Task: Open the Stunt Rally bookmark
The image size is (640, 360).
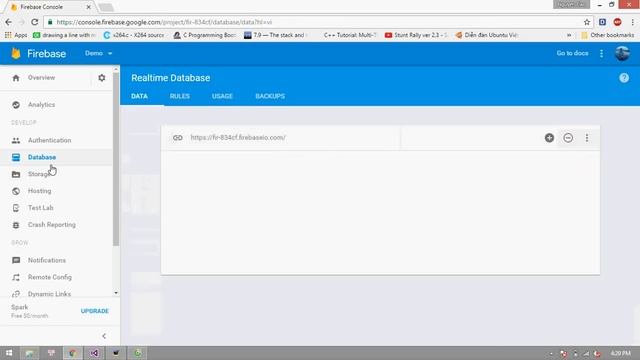Action: pos(416,35)
